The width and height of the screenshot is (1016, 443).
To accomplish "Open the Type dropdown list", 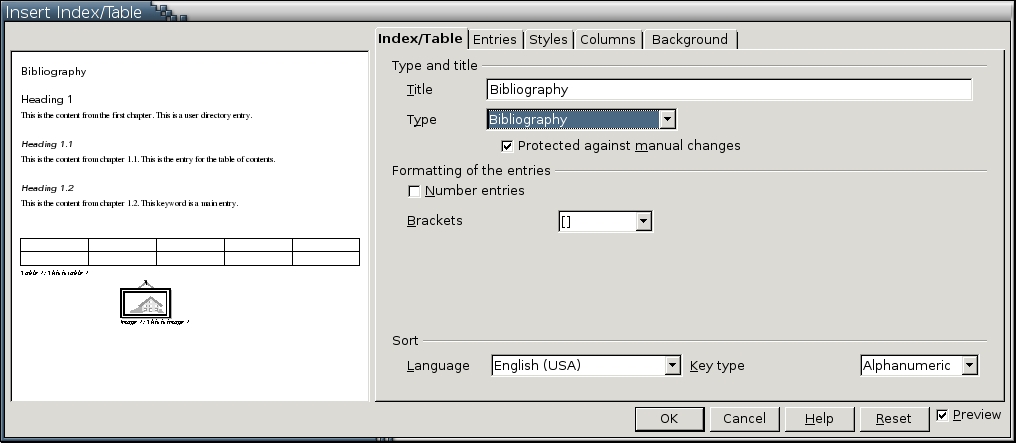I will coord(667,120).
